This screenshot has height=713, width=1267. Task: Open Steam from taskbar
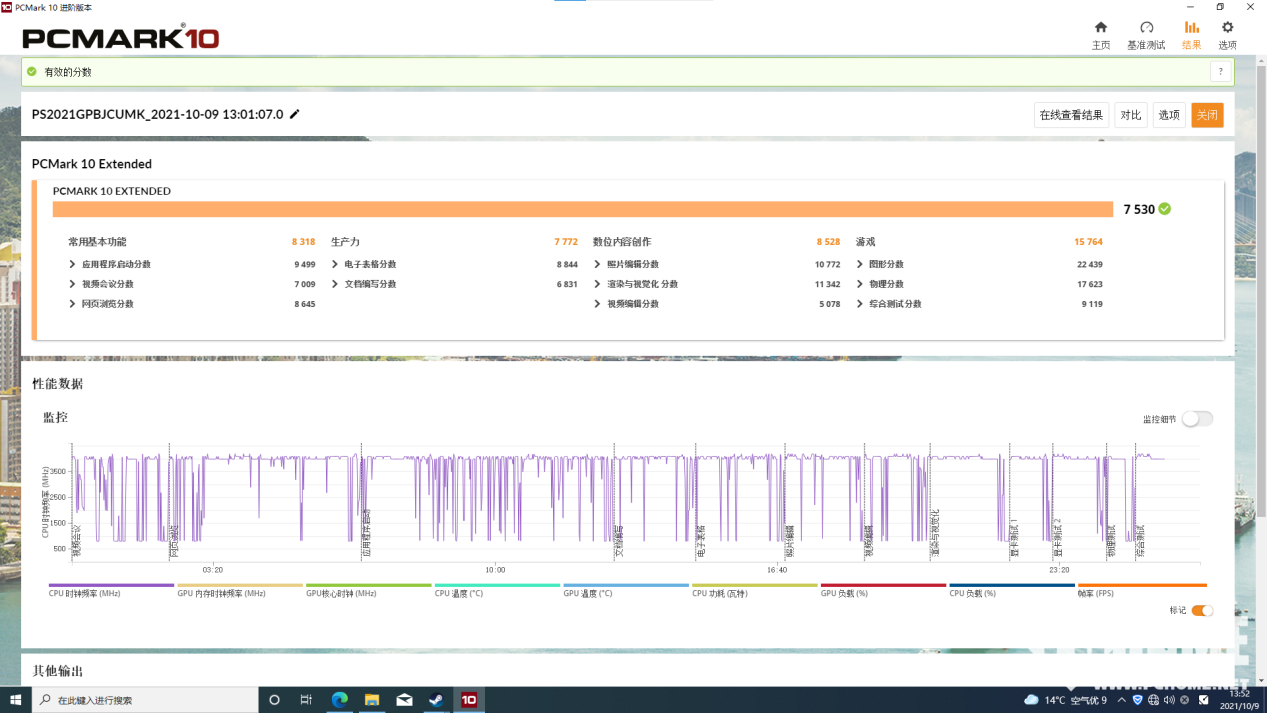click(x=436, y=700)
